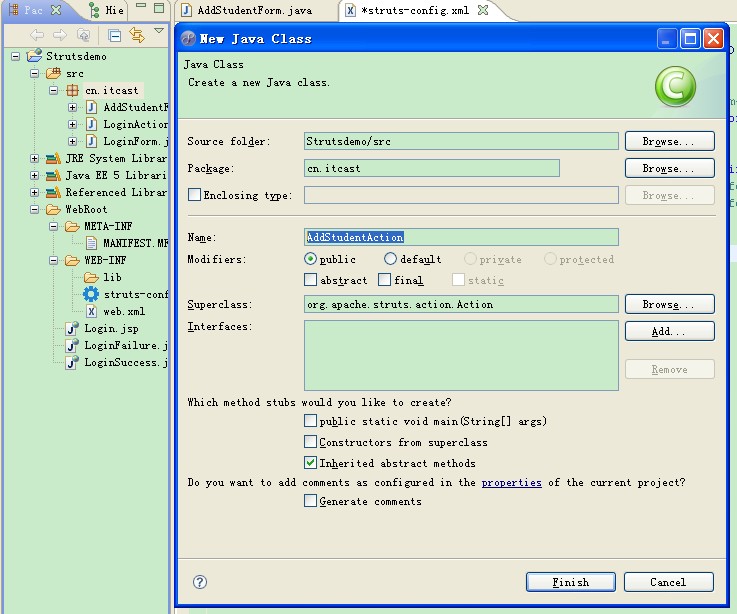
Task: Select the default modifier radio button
Action: (x=390, y=259)
